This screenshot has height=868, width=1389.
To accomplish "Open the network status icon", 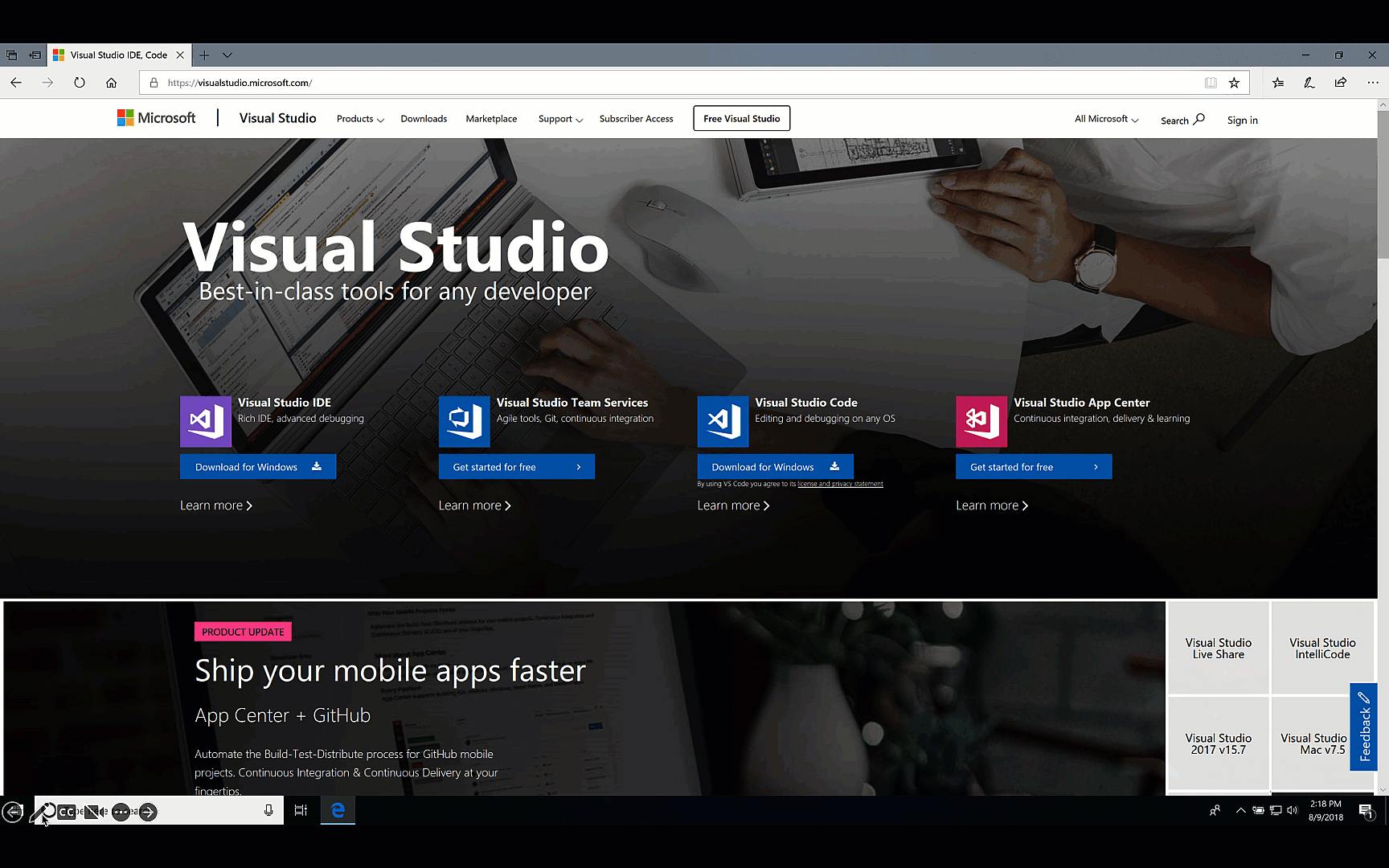I will coord(1275,810).
